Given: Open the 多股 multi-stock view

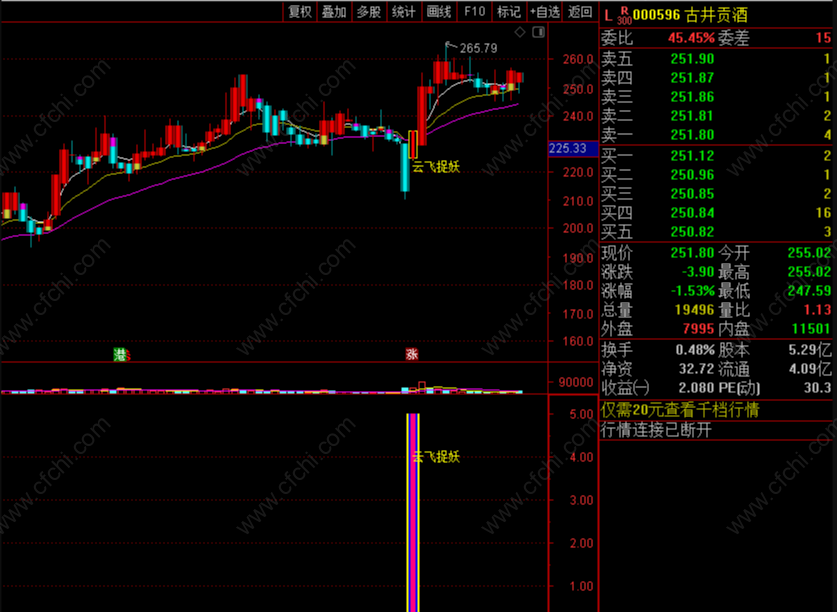Looking at the screenshot, I should tap(369, 12).
